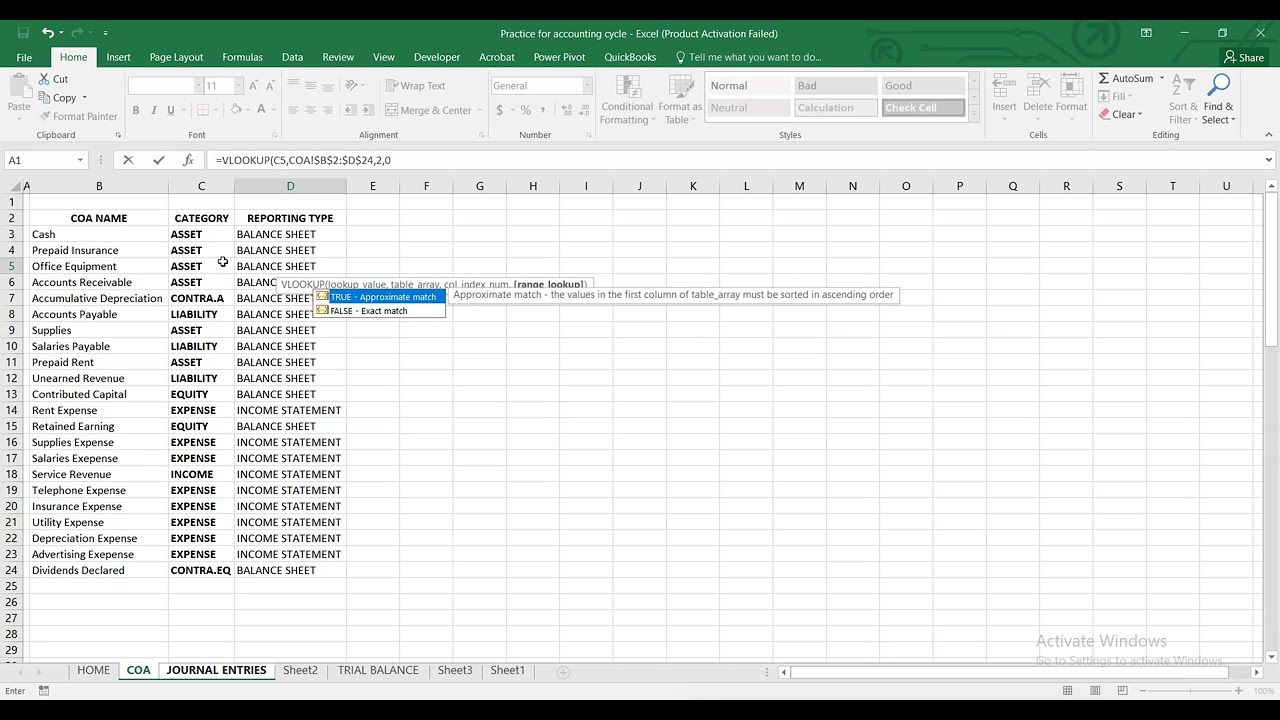Apply Accounting dollar number format
This screenshot has height=720, width=1280.
[499, 110]
